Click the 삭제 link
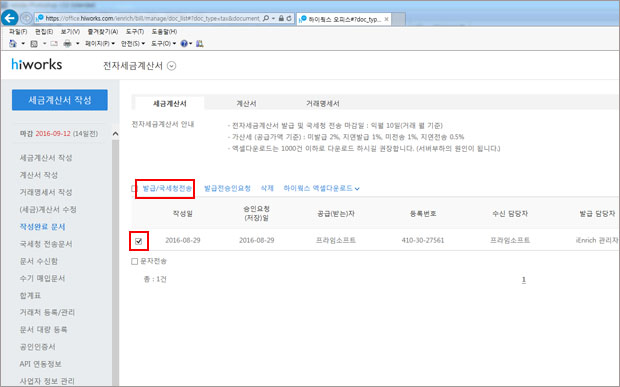This screenshot has height=387, width=620. [267, 188]
